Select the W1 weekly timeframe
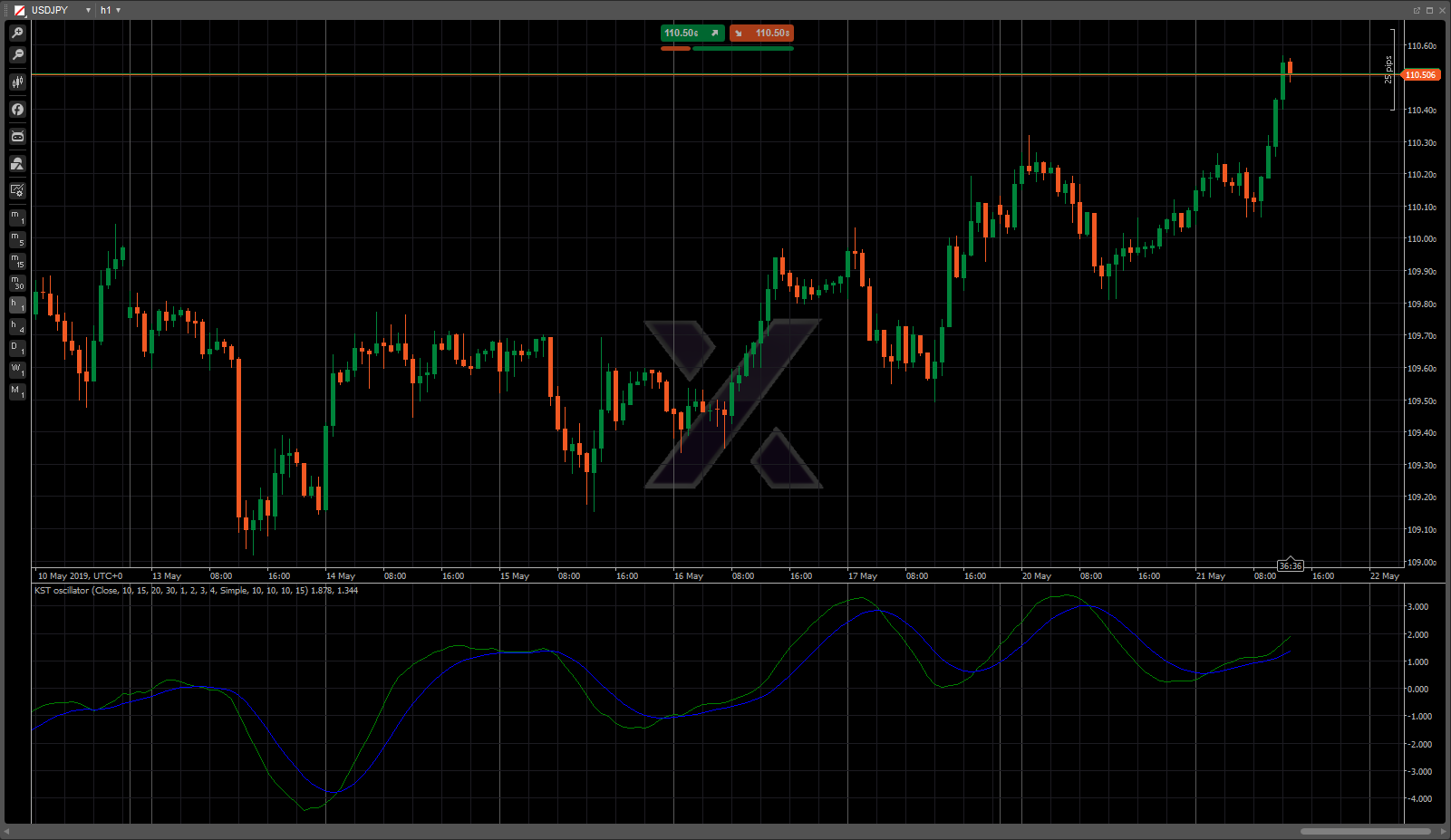Viewport: 1451px width, 840px height. (17, 370)
